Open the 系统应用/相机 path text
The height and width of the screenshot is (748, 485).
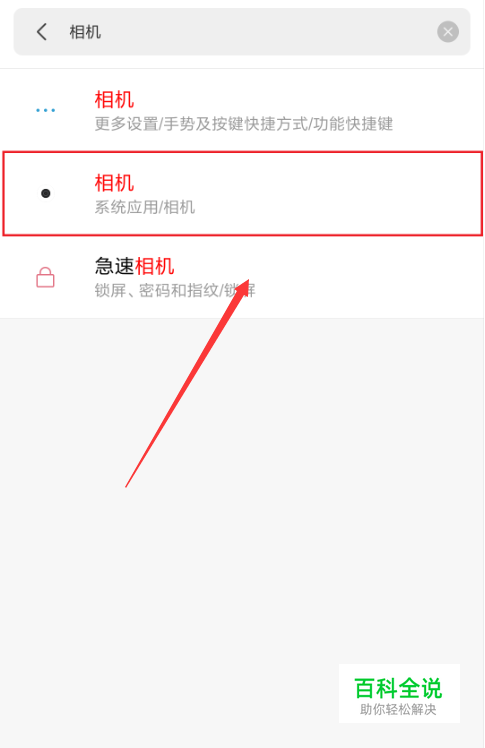(x=145, y=208)
